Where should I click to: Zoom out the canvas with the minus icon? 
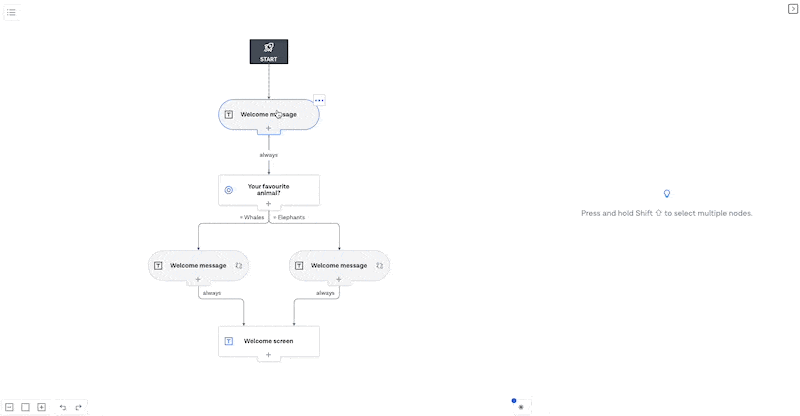[9, 407]
